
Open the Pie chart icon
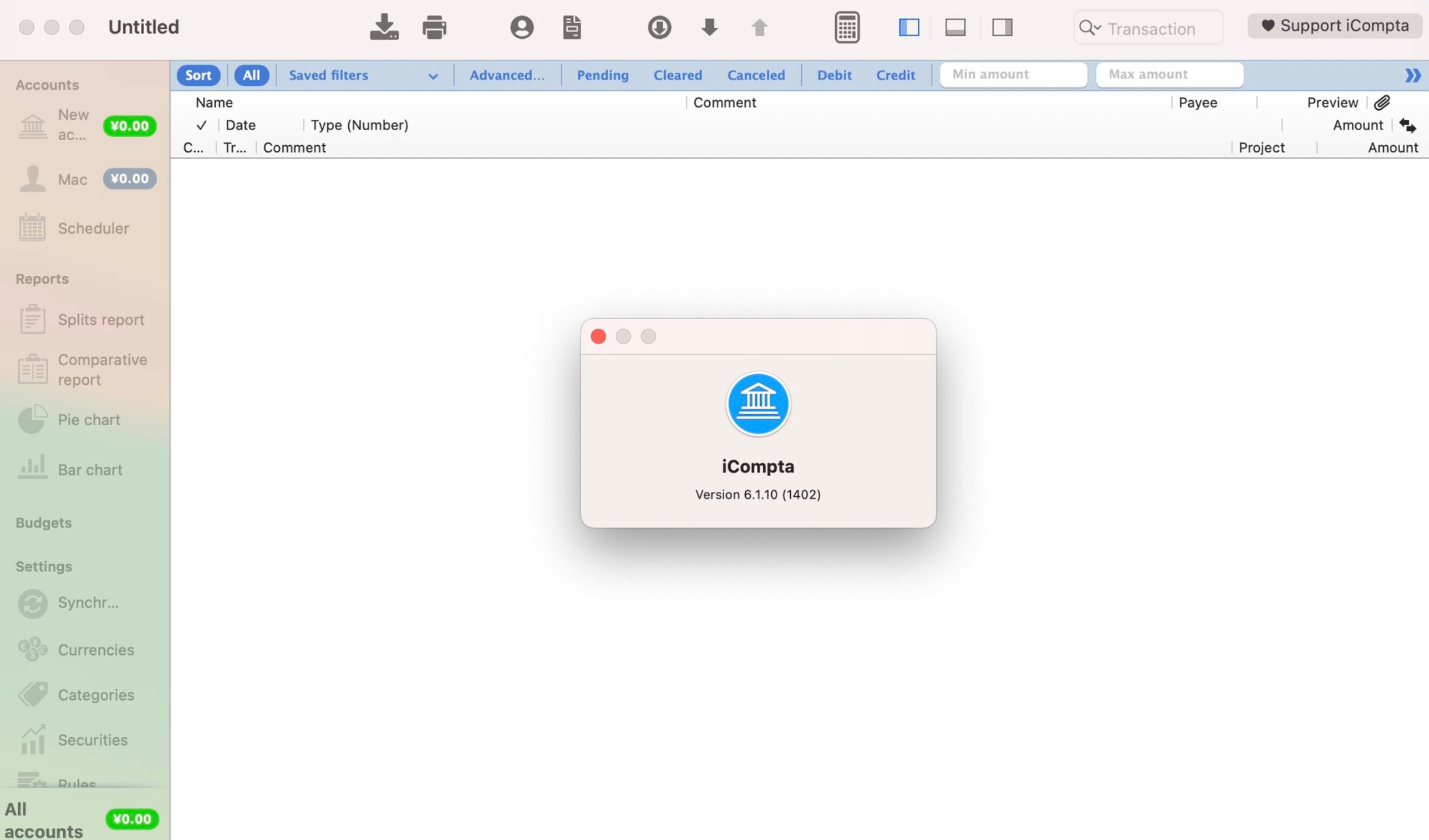pyautogui.click(x=32, y=419)
